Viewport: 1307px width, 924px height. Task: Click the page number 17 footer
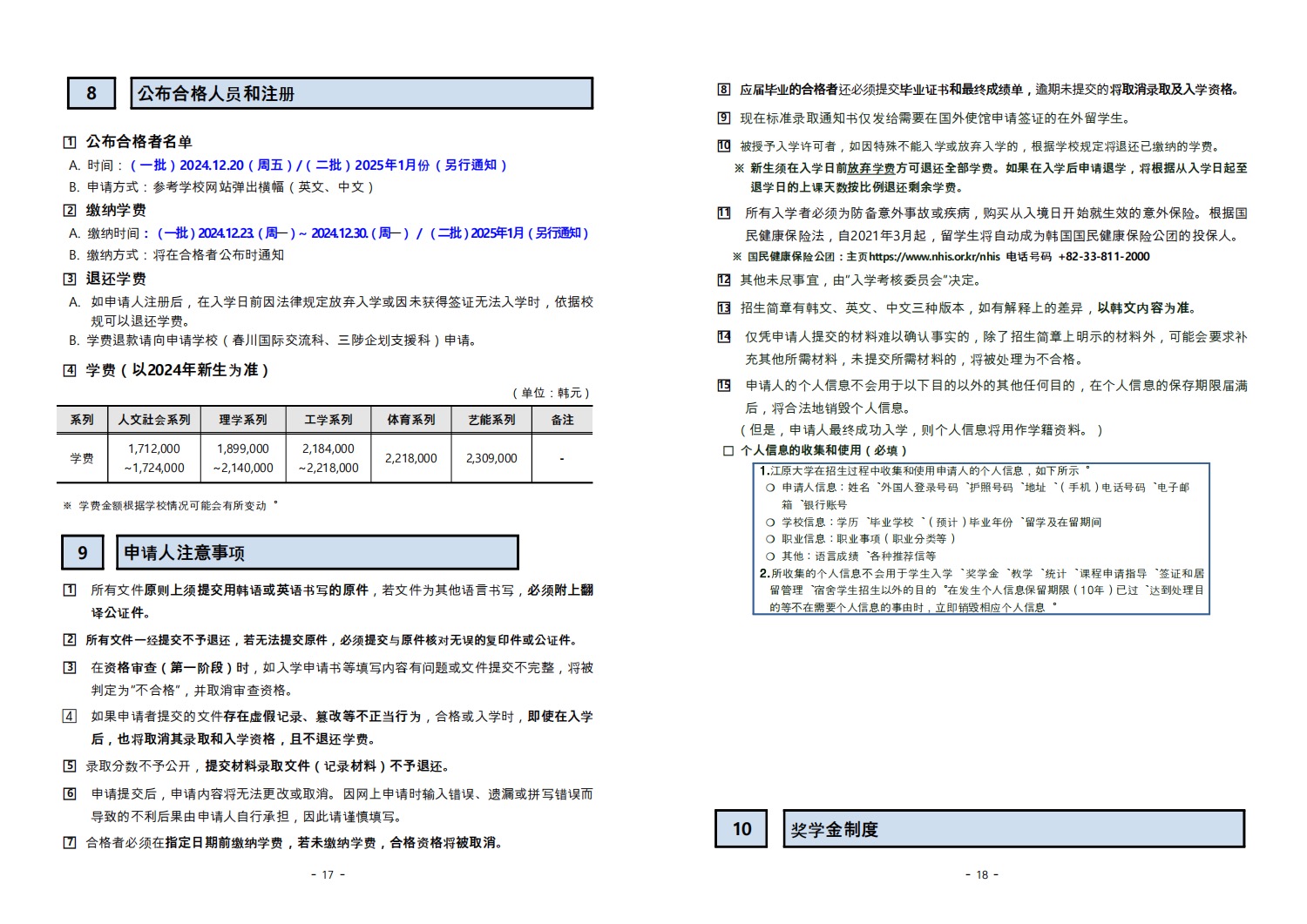point(328,874)
